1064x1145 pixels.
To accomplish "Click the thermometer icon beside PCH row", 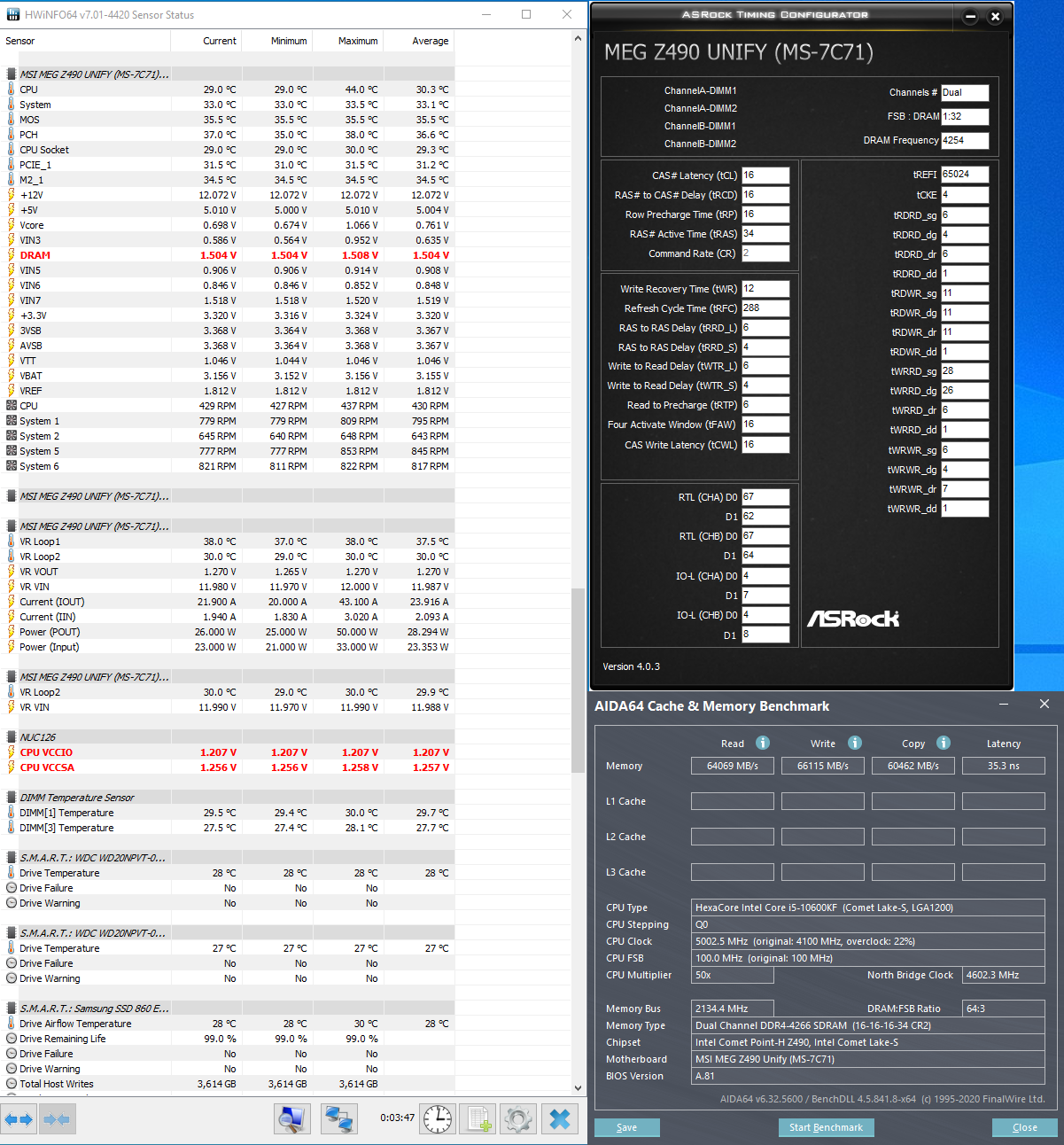I will (x=12, y=135).
